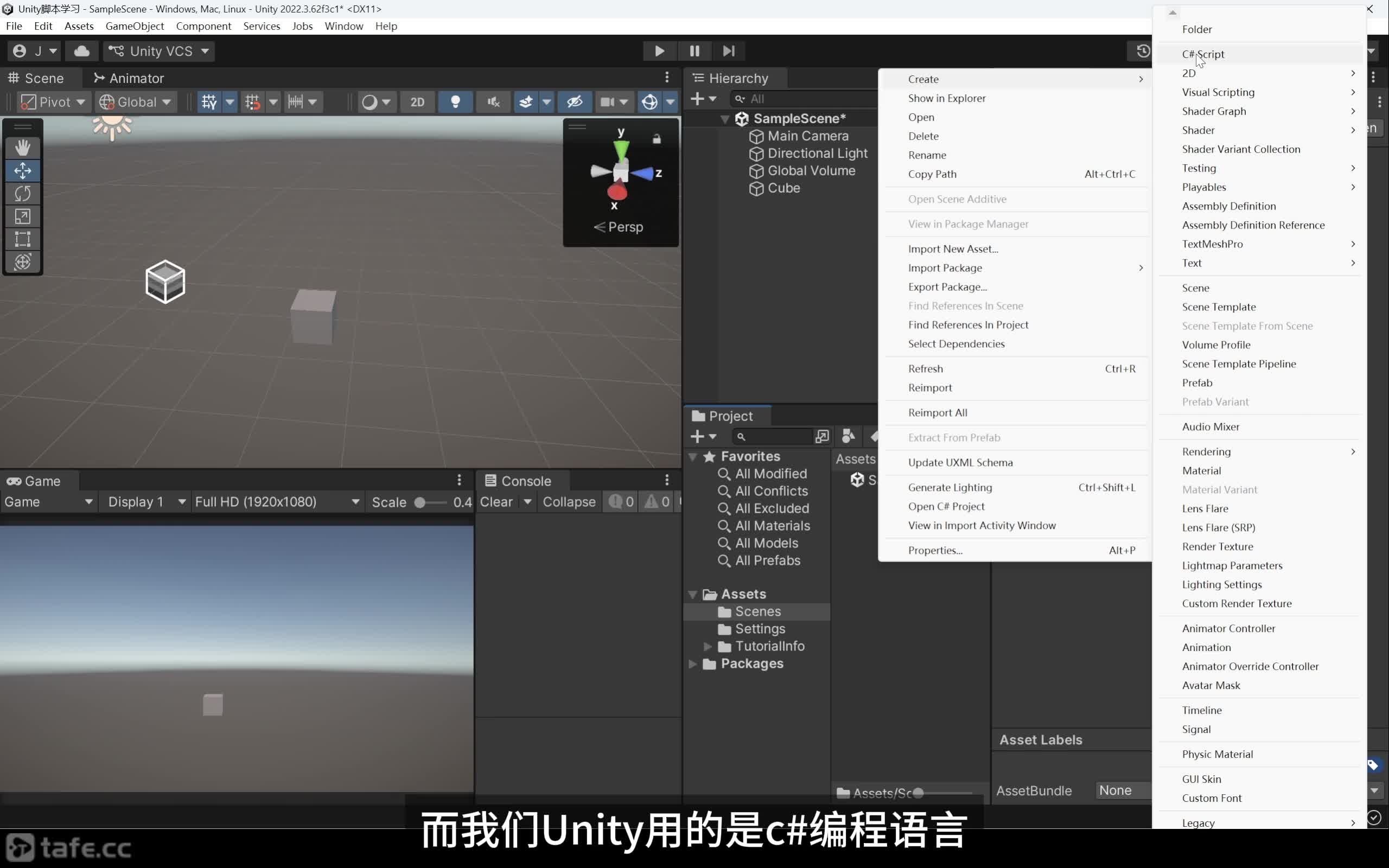This screenshot has height=868, width=1389.
Task: Choose Folder from Create submenu
Action: (1259, 29)
